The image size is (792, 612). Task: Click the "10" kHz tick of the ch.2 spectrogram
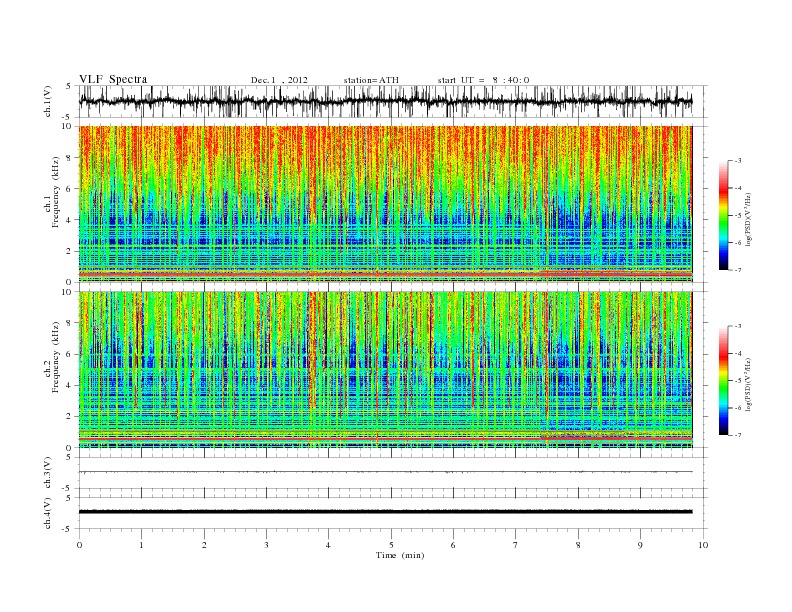click(x=69, y=292)
